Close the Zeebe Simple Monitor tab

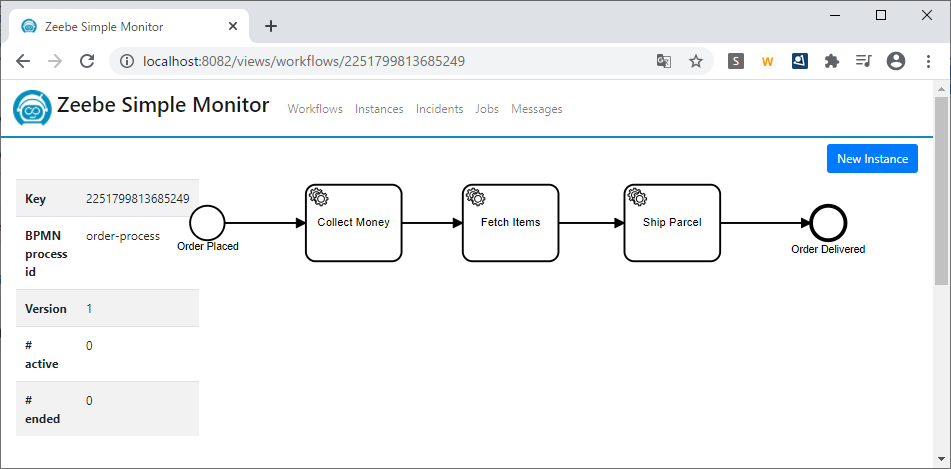tap(234, 27)
